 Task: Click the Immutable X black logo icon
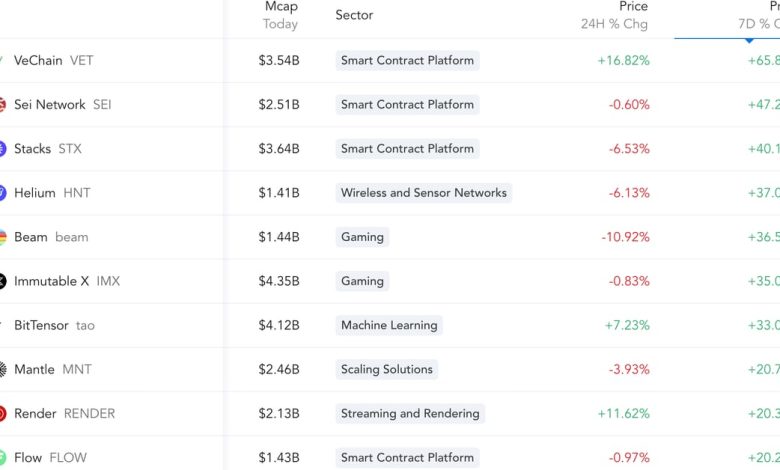pos(2,281)
